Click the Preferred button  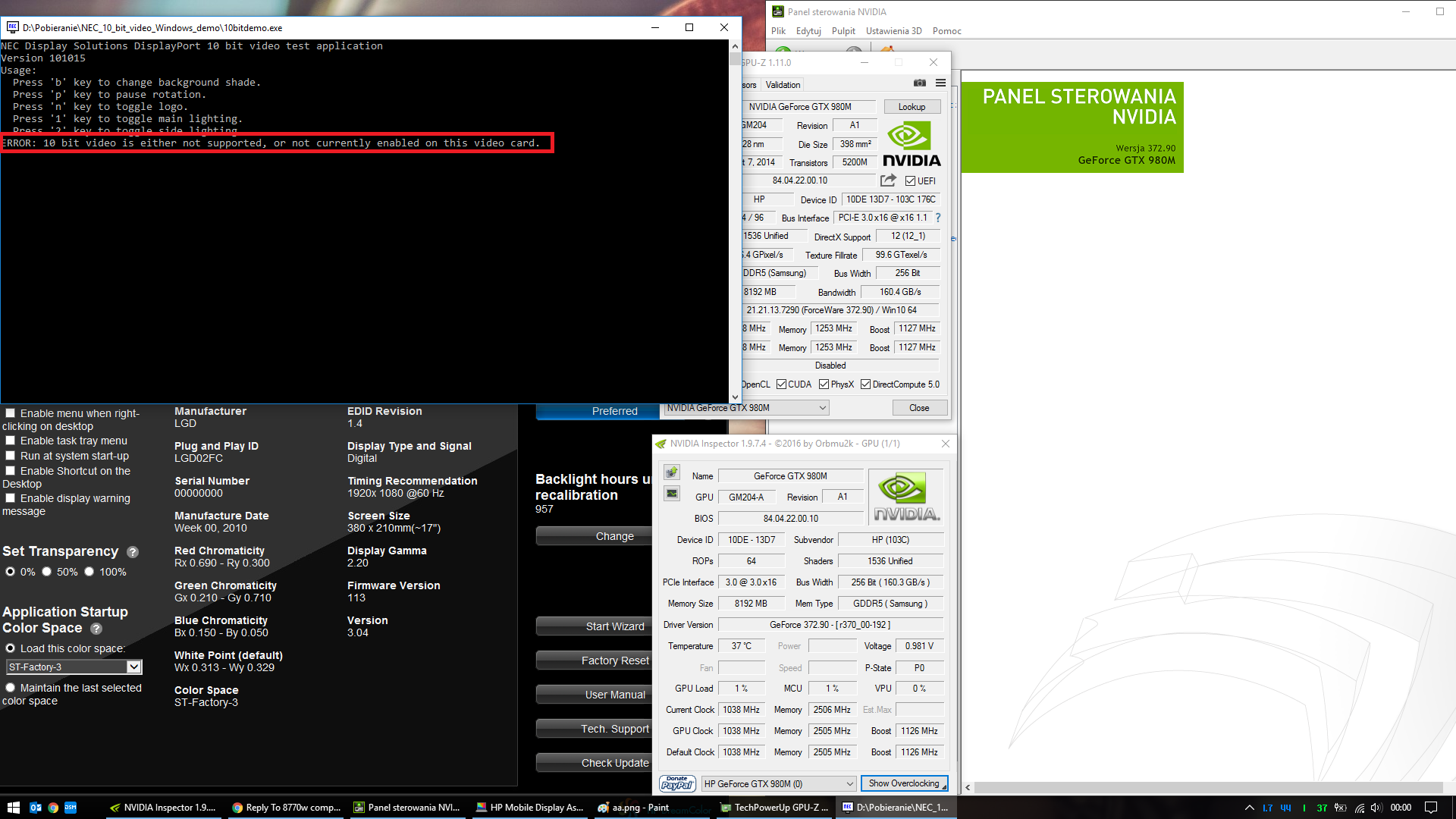click(x=598, y=411)
